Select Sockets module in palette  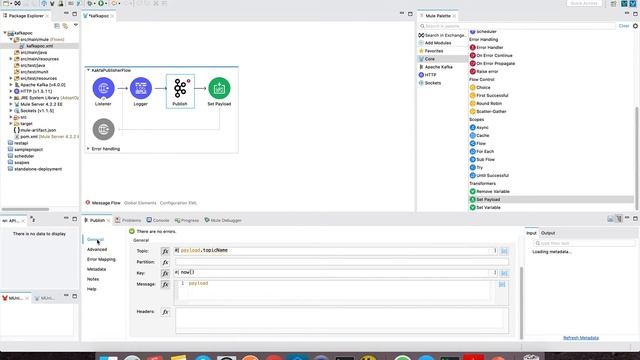pyautogui.click(x=430, y=83)
